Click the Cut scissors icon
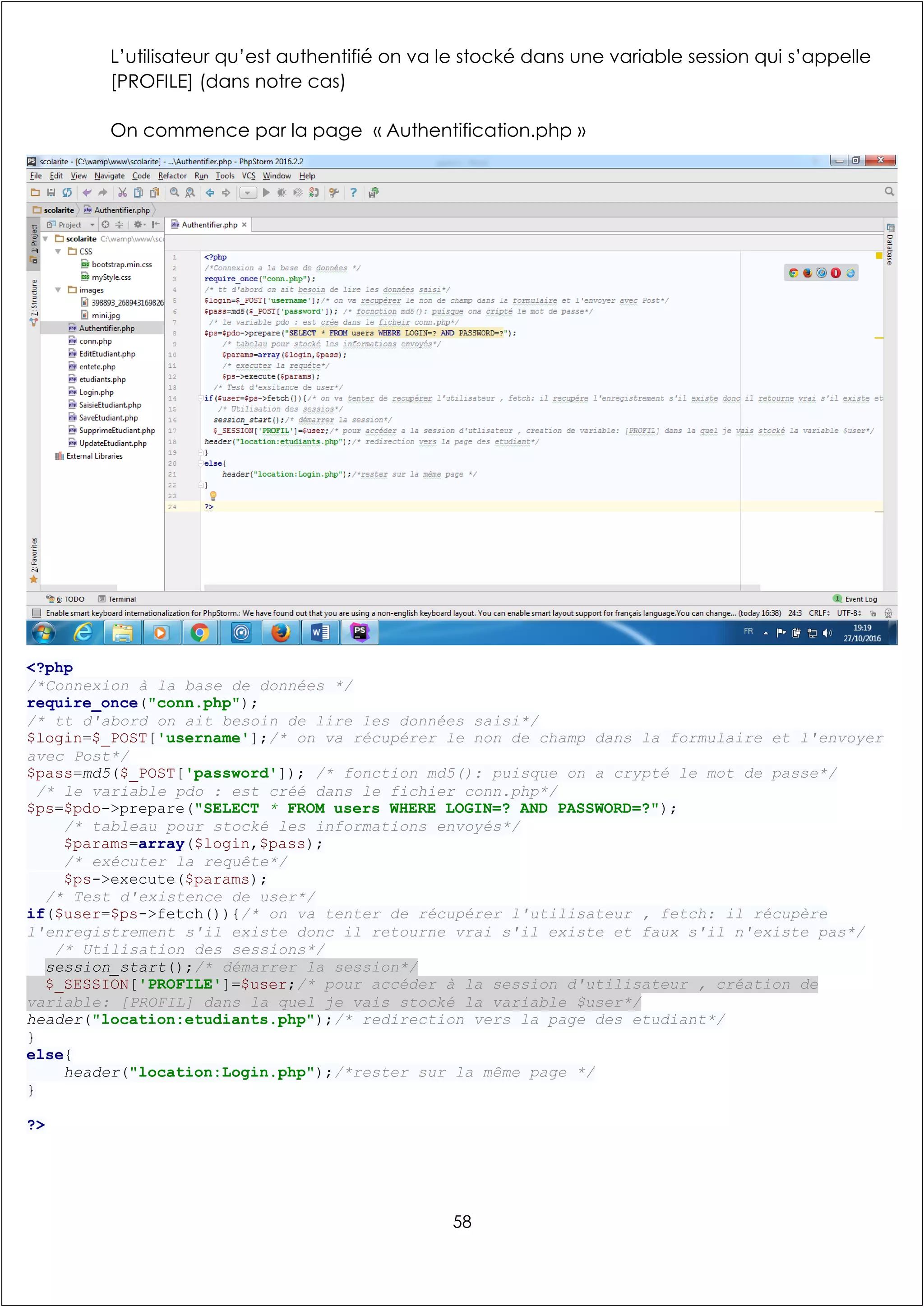Screen dimensions: 924x1307 click(x=122, y=192)
